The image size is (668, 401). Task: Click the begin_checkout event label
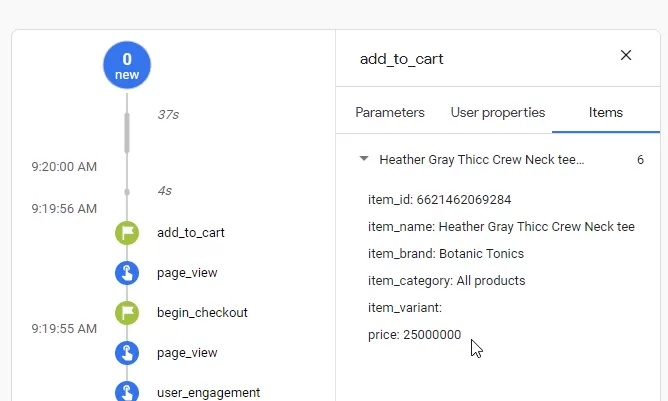point(202,313)
